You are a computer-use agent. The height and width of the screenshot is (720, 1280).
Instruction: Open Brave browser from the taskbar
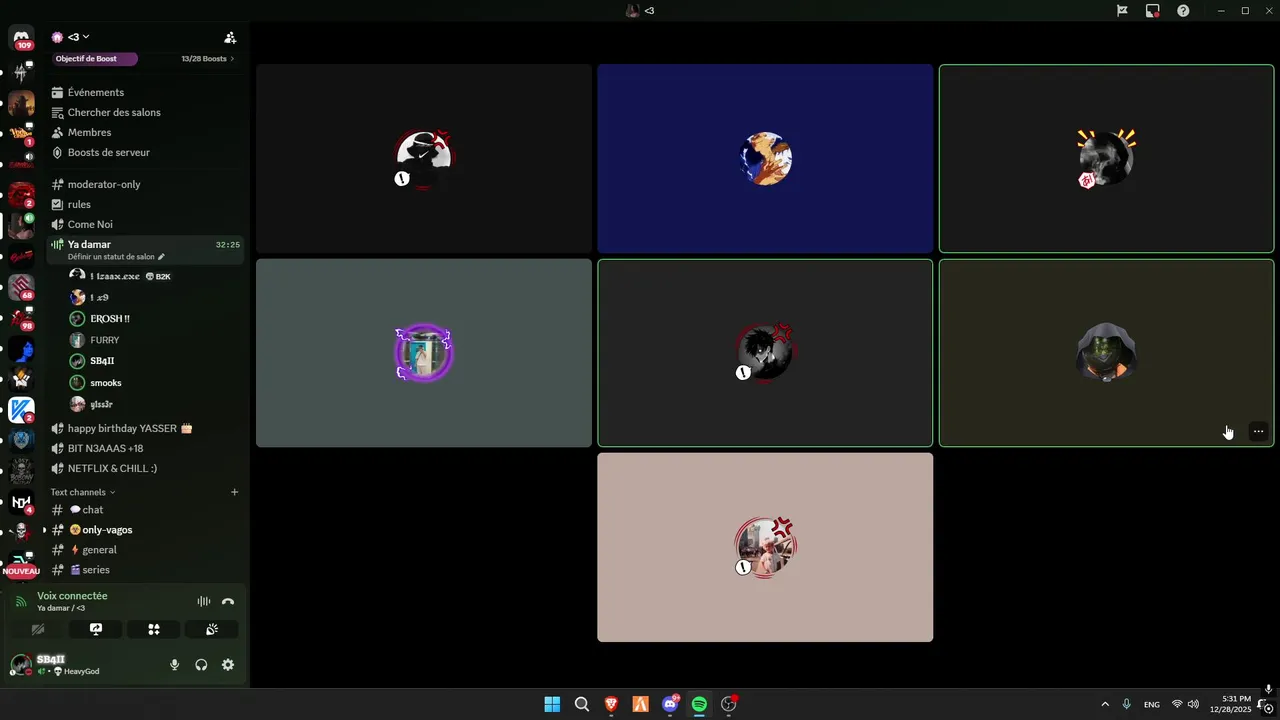611,704
